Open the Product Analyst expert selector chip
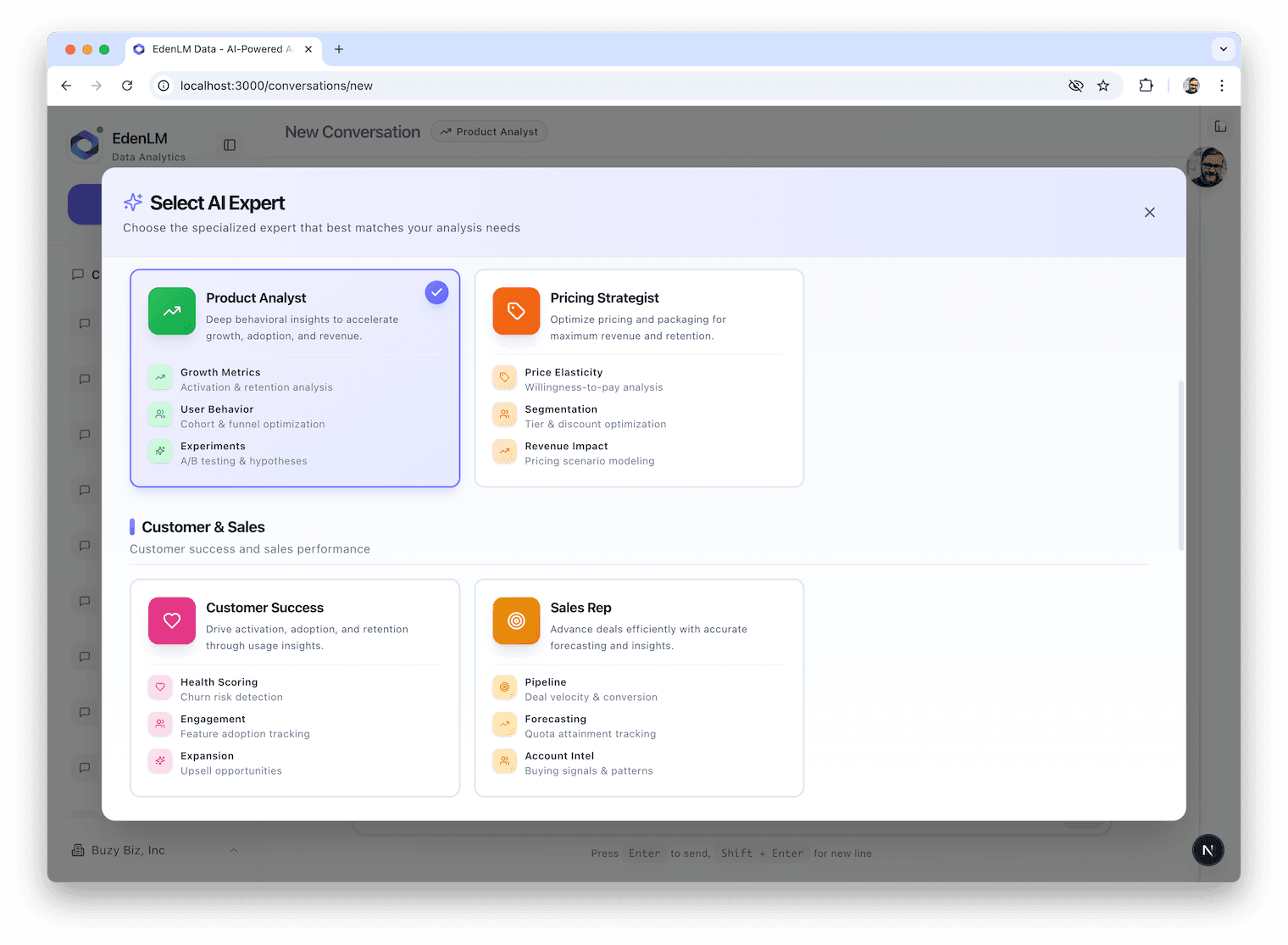This screenshot has height=945, width=1288. tap(489, 131)
